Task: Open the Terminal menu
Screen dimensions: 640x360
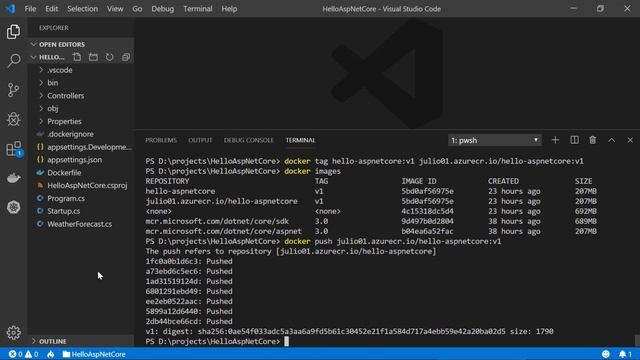Action: (x=198, y=9)
